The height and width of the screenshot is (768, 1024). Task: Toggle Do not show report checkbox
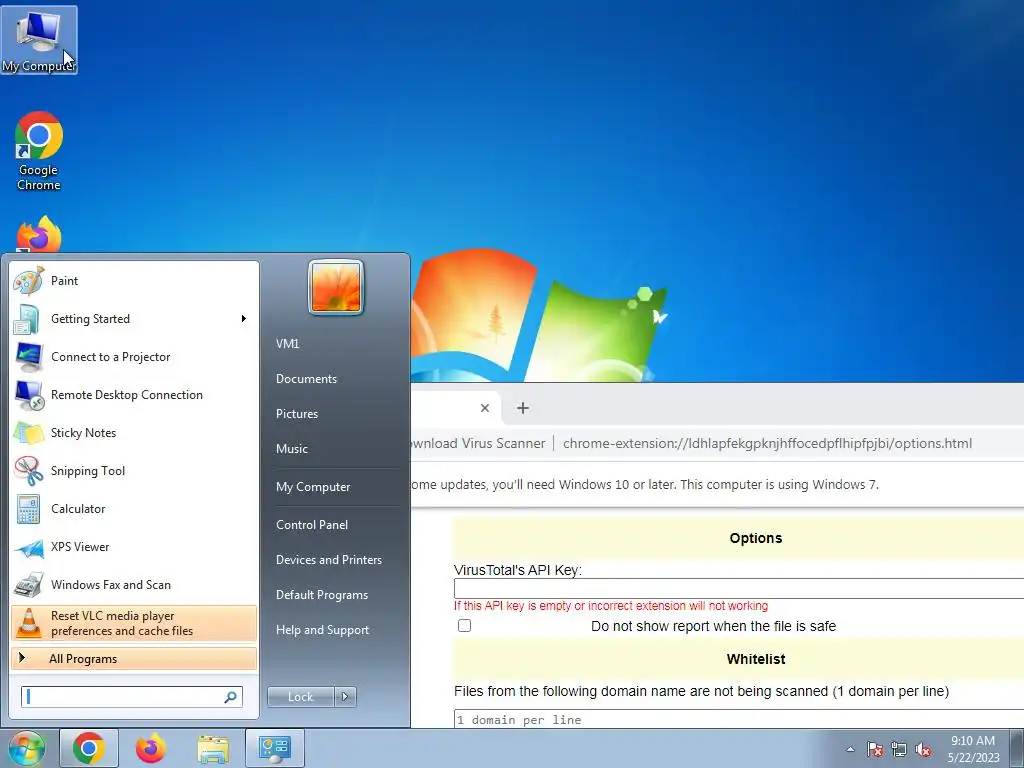tap(464, 626)
